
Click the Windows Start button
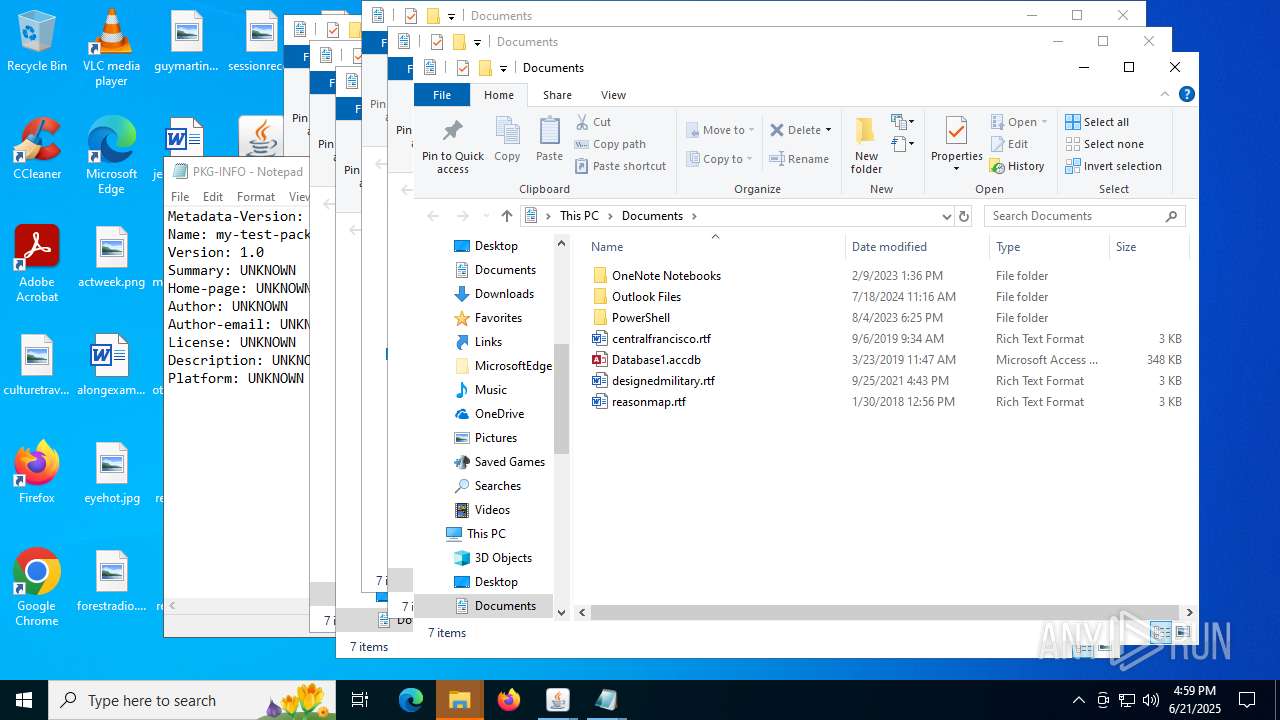click(x=24, y=700)
